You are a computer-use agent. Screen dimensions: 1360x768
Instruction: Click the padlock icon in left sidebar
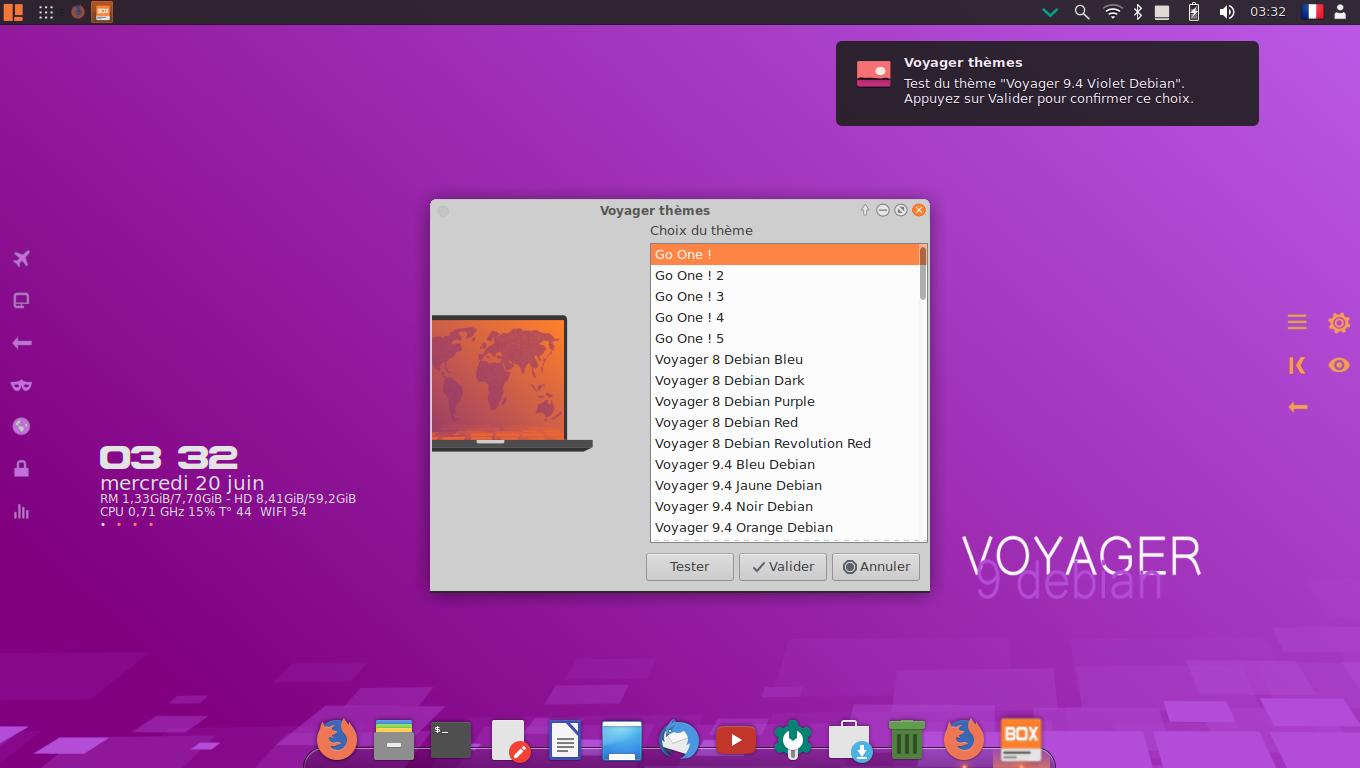[21, 468]
